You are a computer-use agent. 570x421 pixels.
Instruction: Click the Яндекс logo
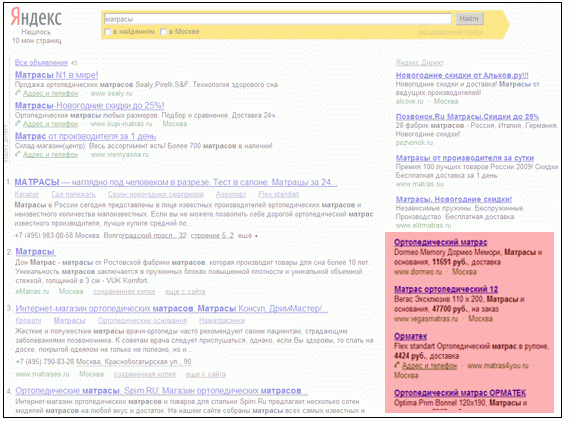pyautogui.click(x=36, y=17)
